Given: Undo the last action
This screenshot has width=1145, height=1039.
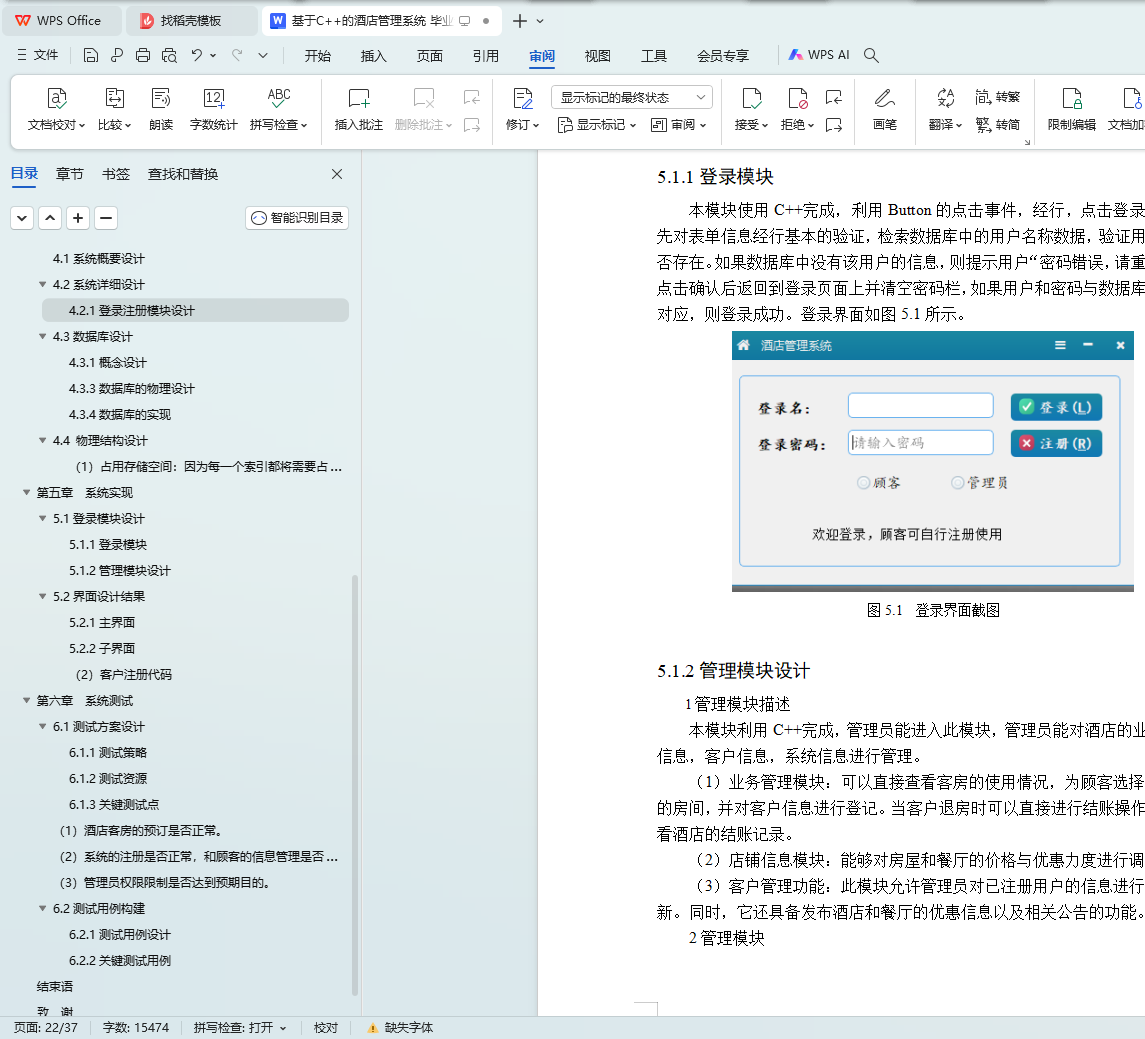Looking at the screenshot, I should [196, 55].
